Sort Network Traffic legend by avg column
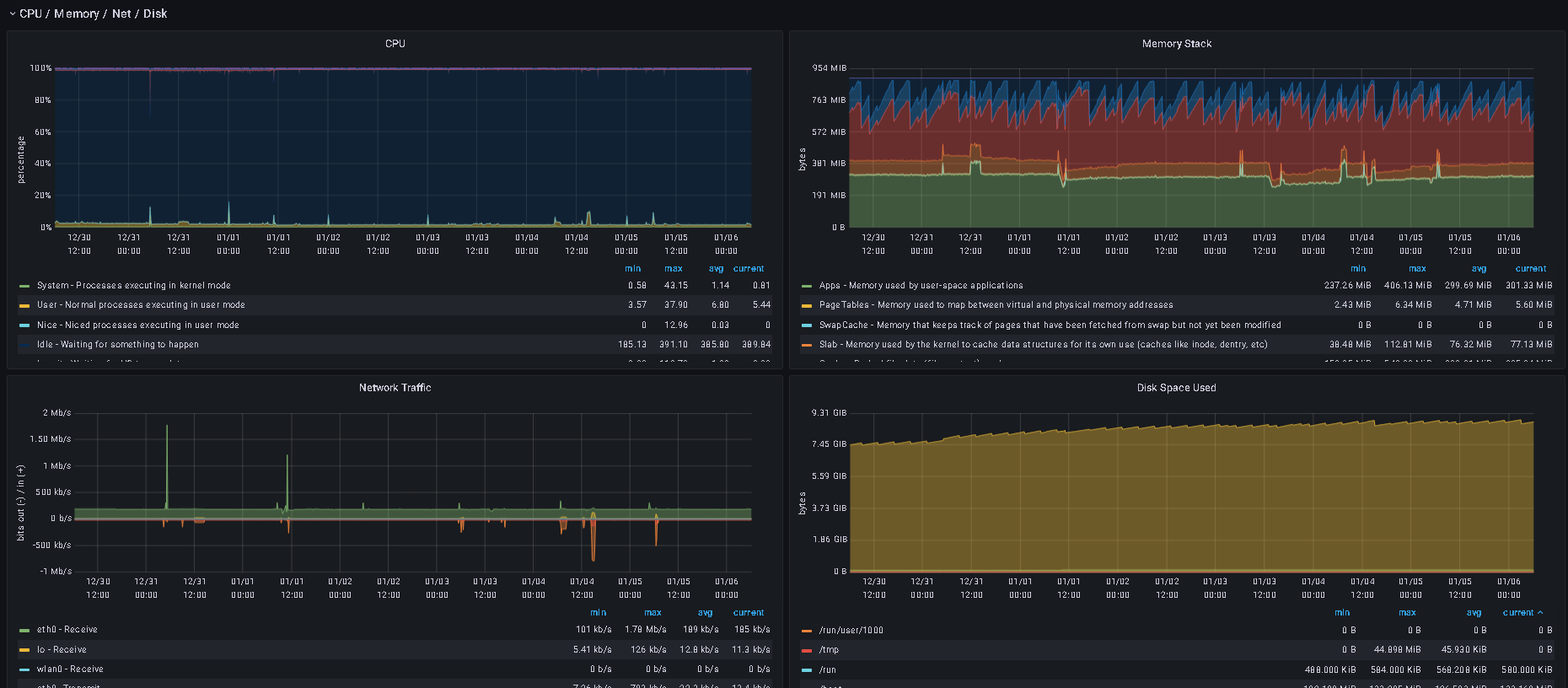The image size is (1568, 688). tap(706, 613)
